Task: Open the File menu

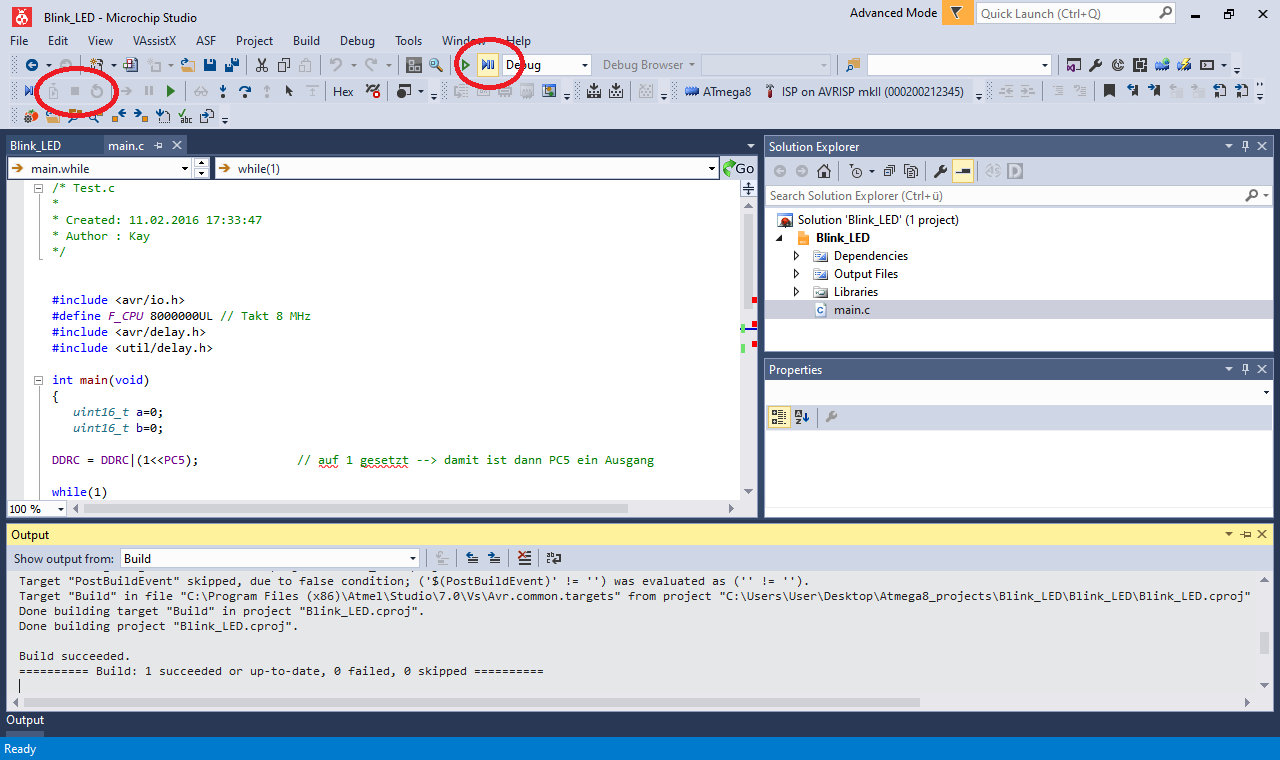Action: (19, 41)
